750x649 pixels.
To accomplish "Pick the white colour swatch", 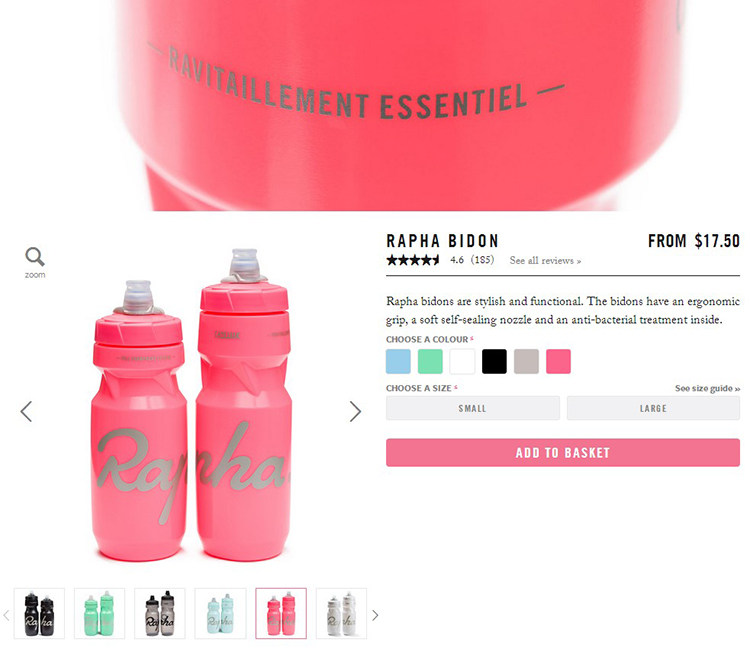I will pos(462,361).
